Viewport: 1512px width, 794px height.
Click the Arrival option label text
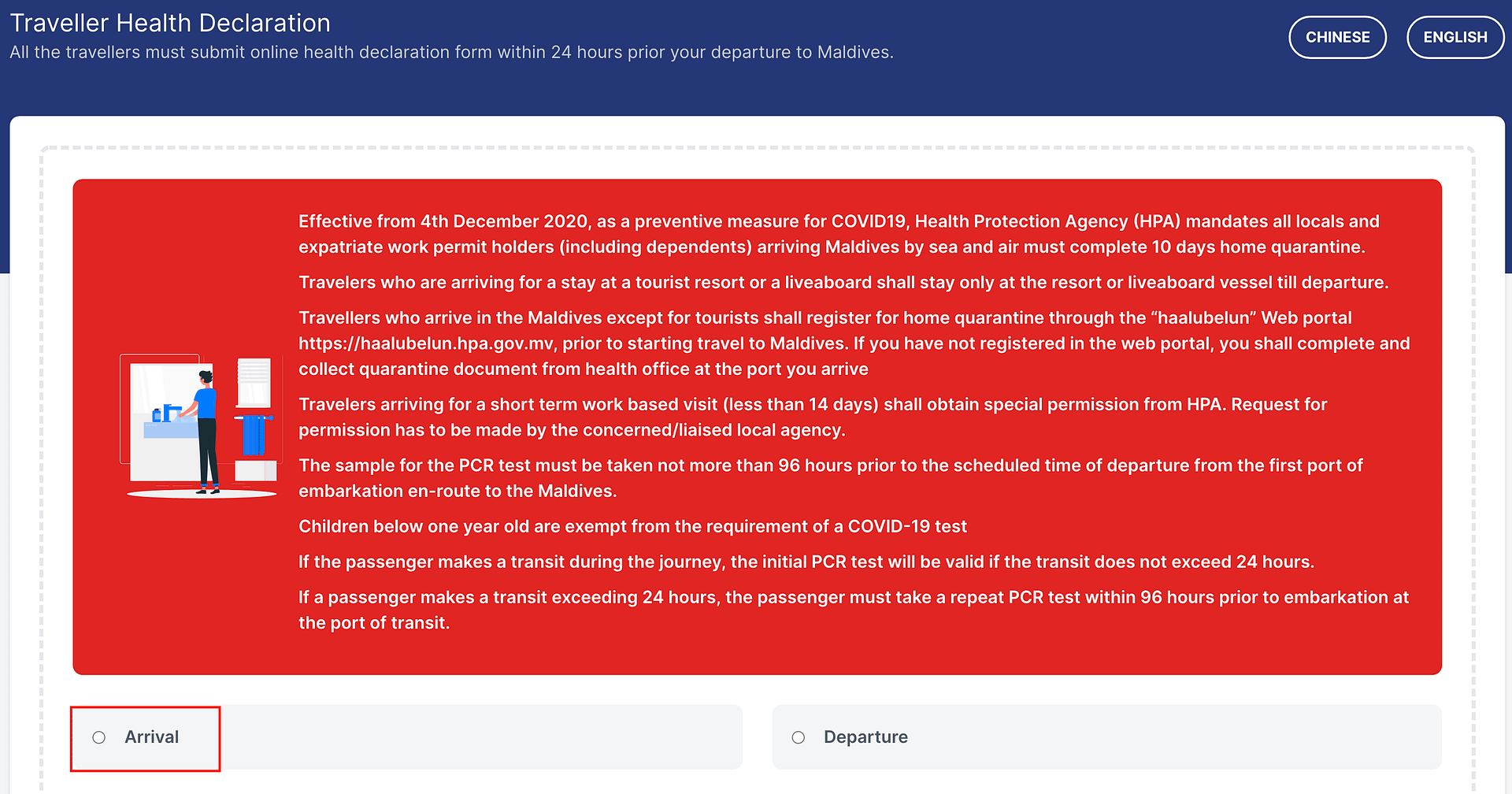point(152,737)
